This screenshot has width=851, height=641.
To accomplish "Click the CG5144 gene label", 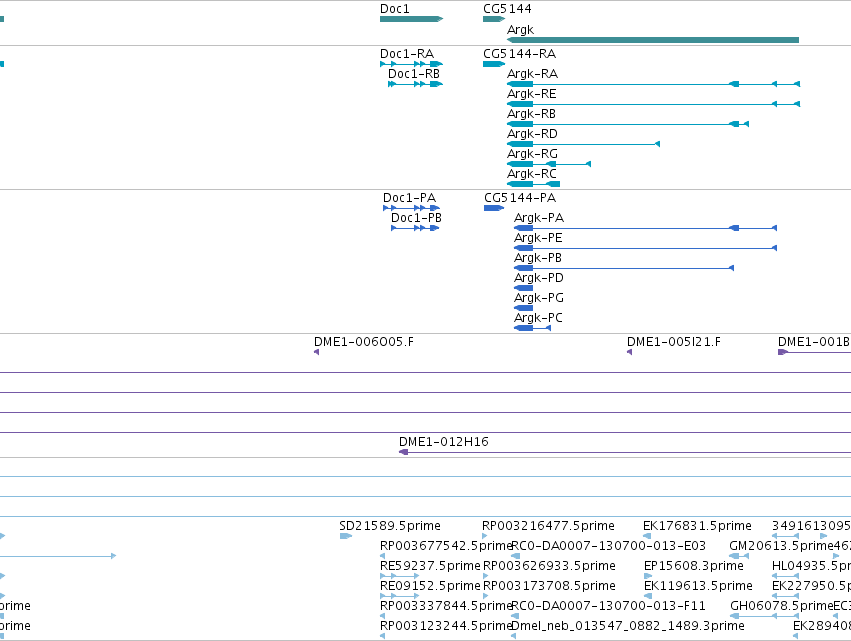I will pos(507,9).
